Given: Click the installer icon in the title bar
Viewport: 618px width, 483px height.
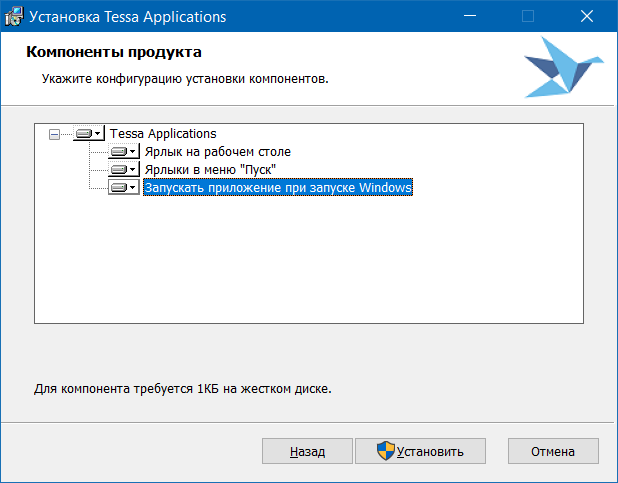Looking at the screenshot, I should 14,17.
